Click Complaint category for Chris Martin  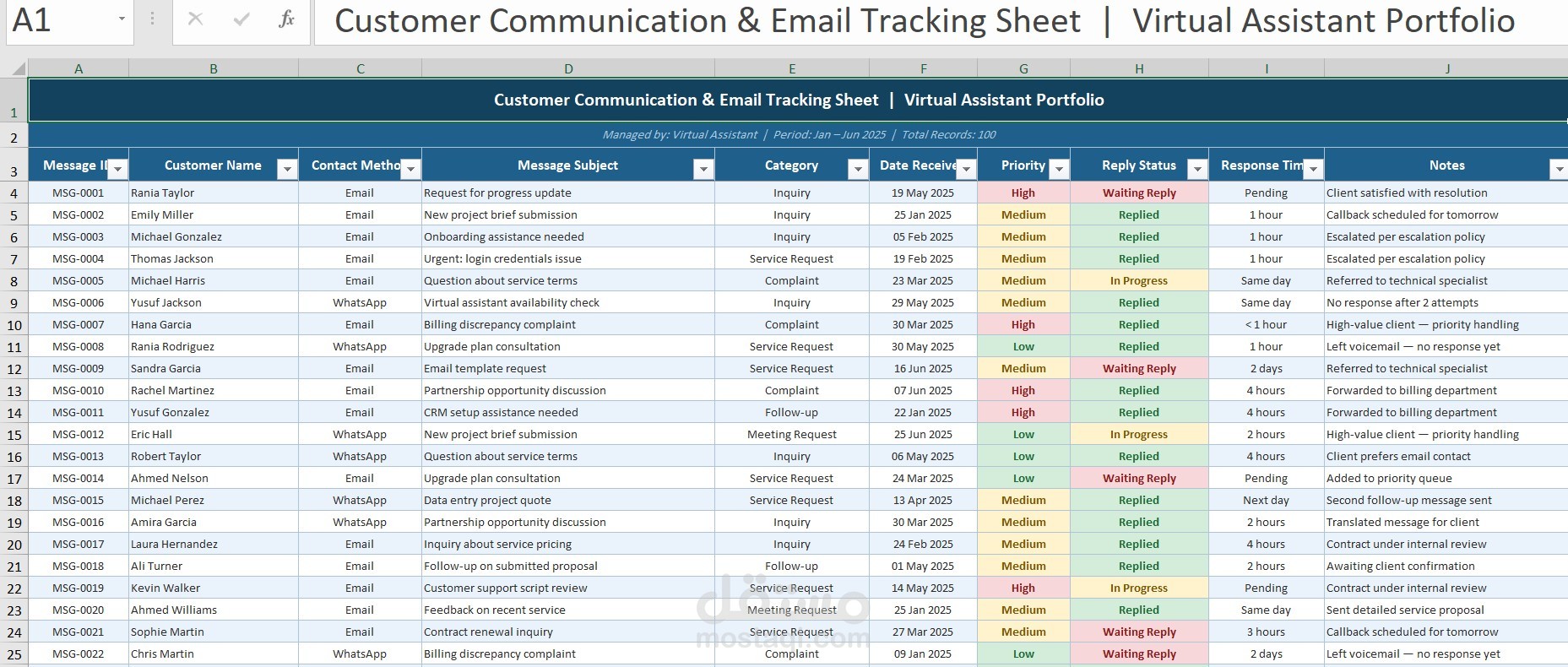tap(792, 653)
